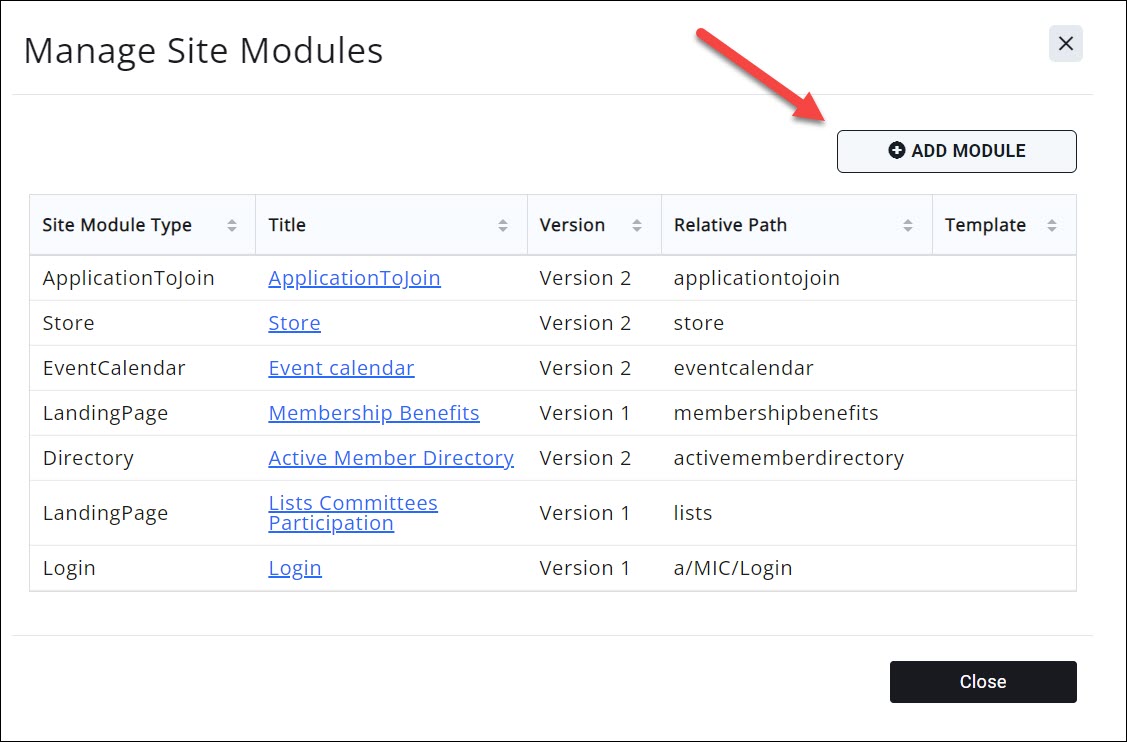Image resolution: width=1127 pixels, height=742 pixels.
Task: Sort the Relative Path column using arrows
Action: (908, 226)
